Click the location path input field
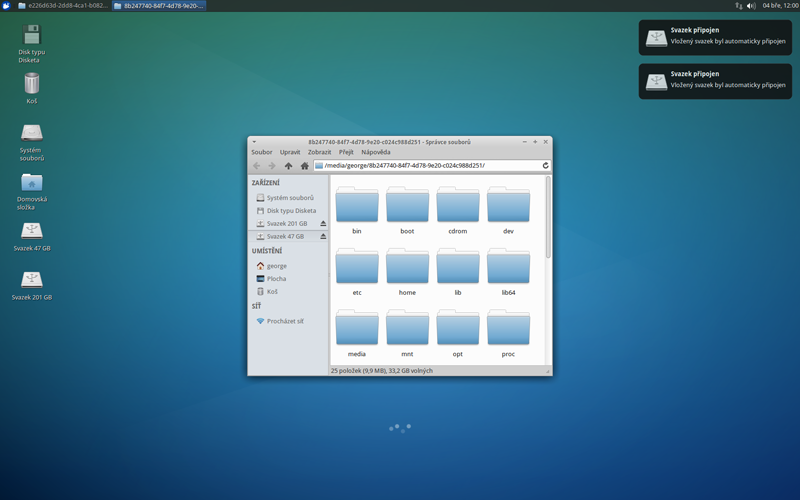 tap(430, 166)
